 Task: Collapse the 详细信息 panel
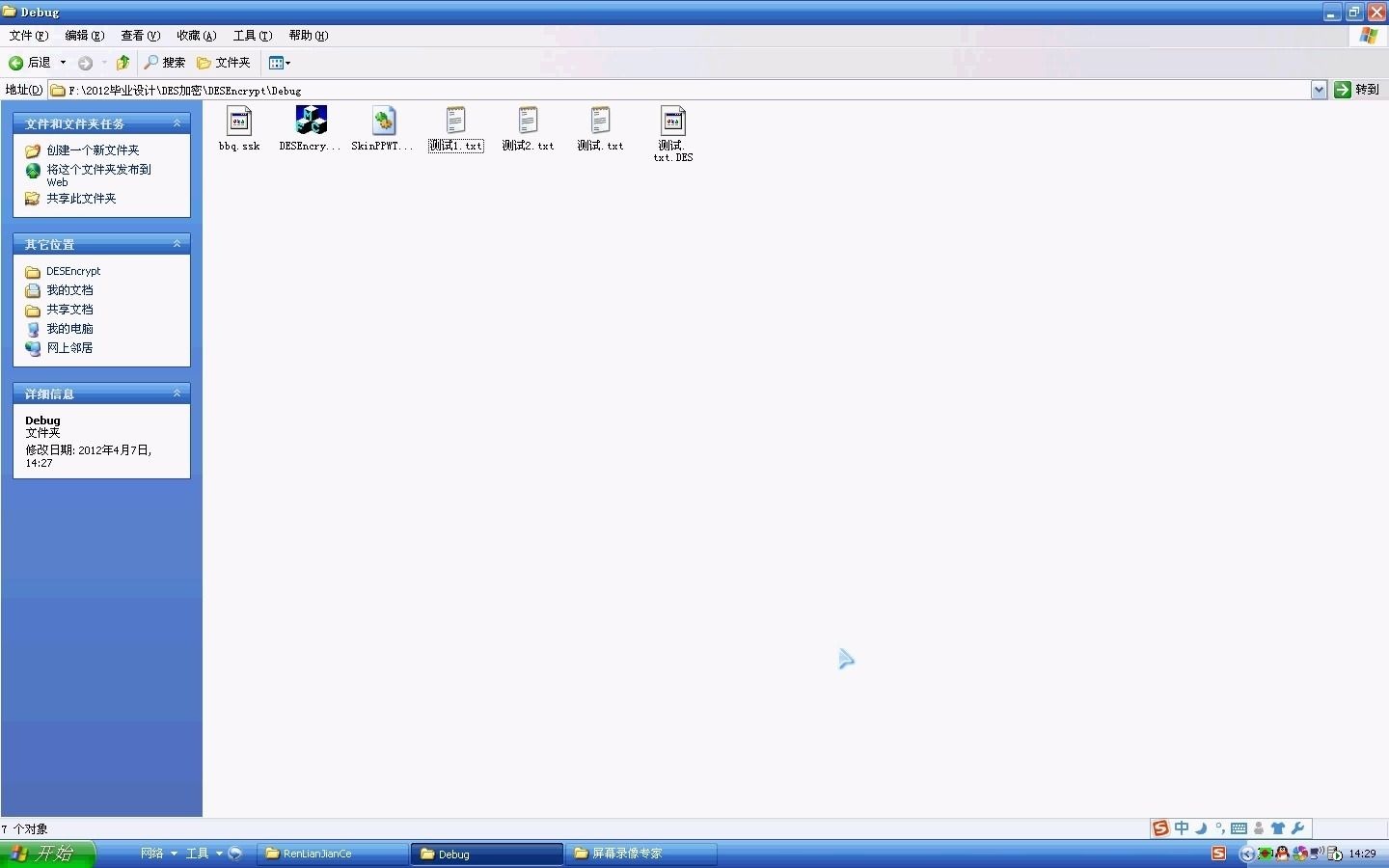177,393
